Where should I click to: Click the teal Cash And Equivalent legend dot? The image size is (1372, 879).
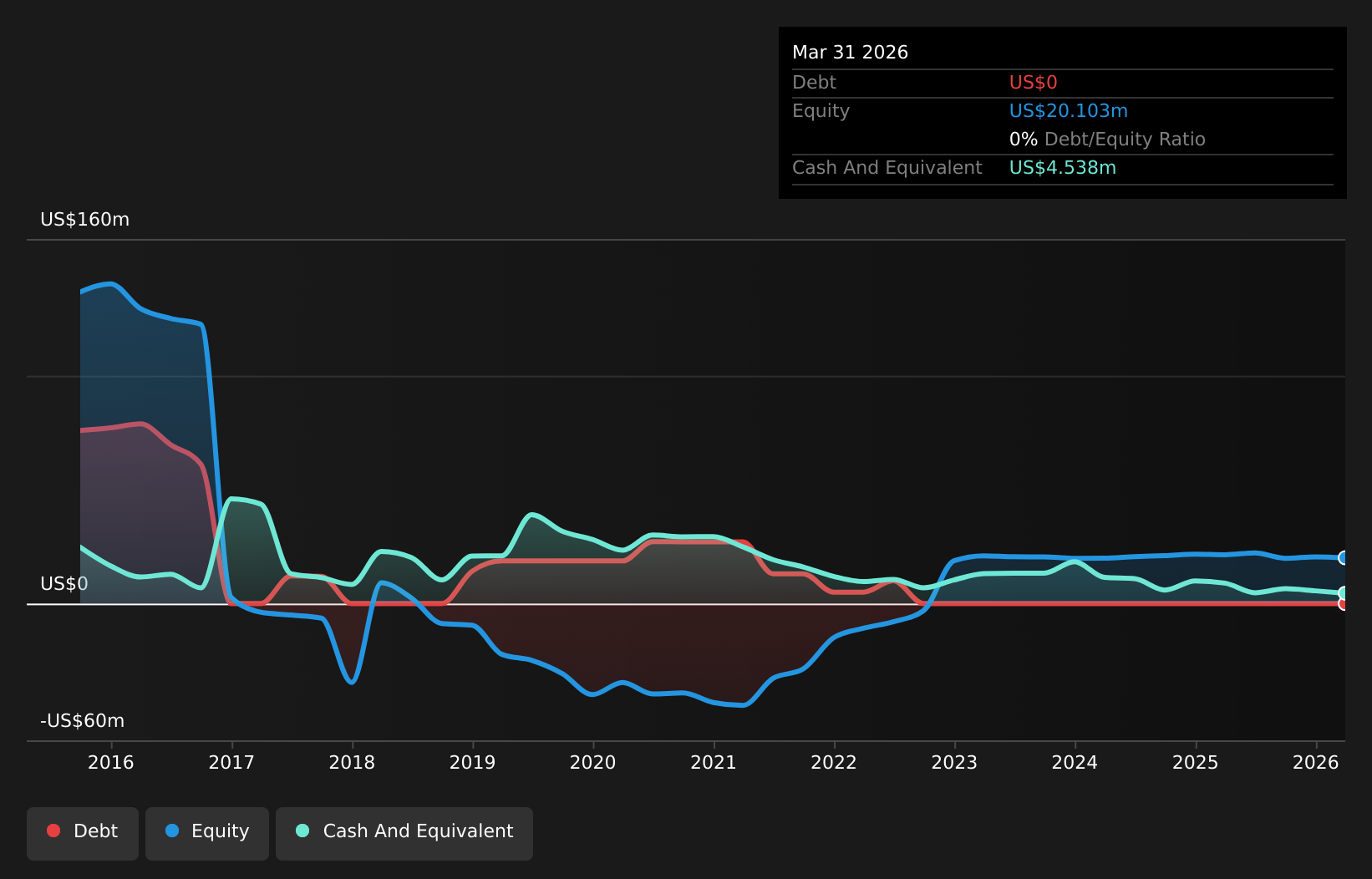(302, 831)
